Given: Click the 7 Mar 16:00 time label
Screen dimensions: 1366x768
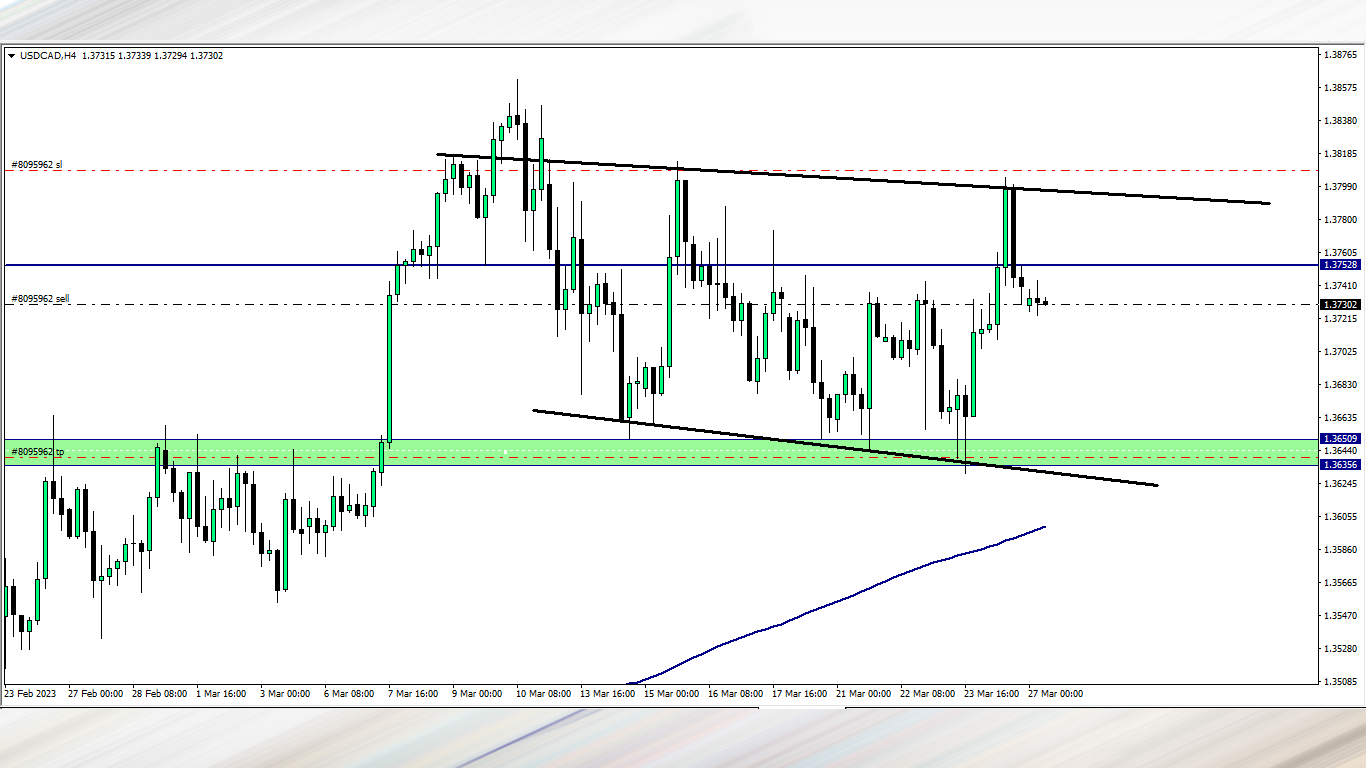Looking at the screenshot, I should [413, 693].
